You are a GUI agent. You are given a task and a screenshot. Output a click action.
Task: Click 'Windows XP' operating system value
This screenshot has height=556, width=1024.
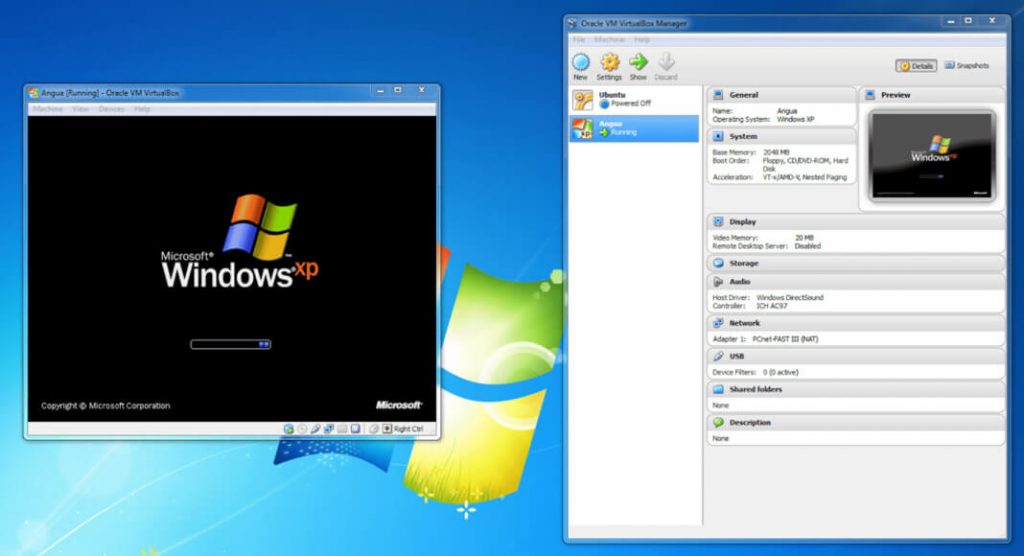[795, 120]
